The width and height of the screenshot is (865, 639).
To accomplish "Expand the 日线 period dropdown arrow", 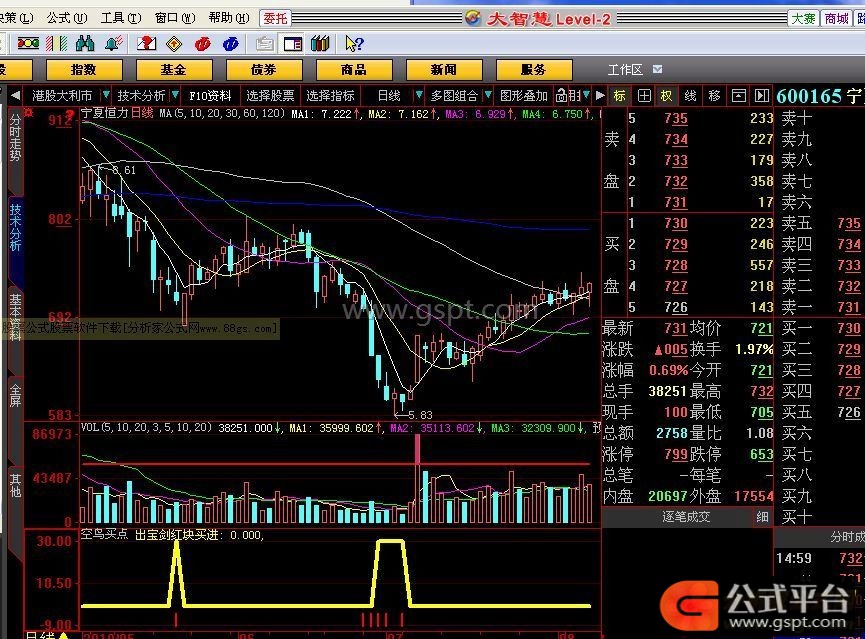I will 419,95.
